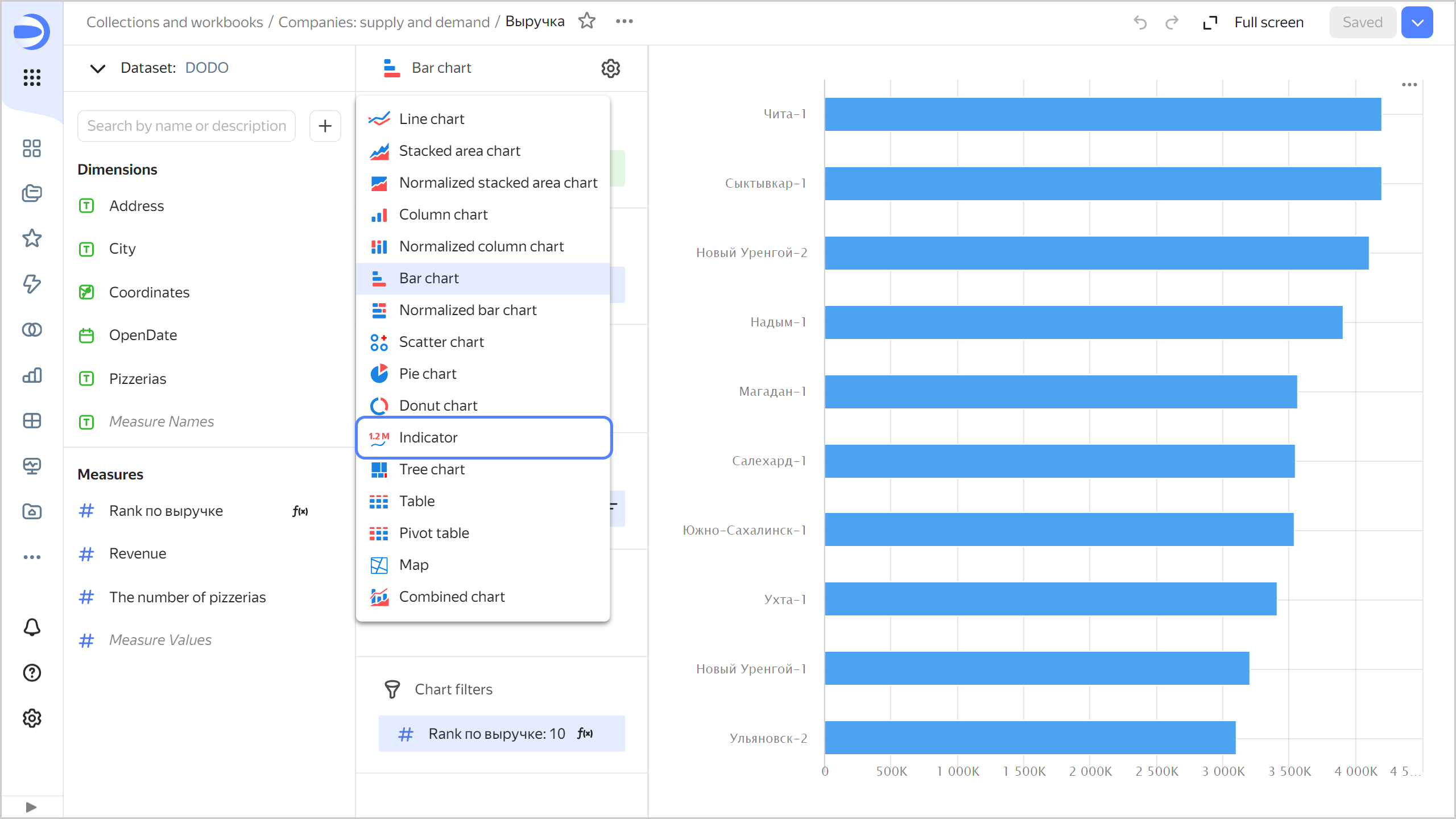Open Companies: supply and demand breadcrumb
1456x819 pixels.
point(383,22)
